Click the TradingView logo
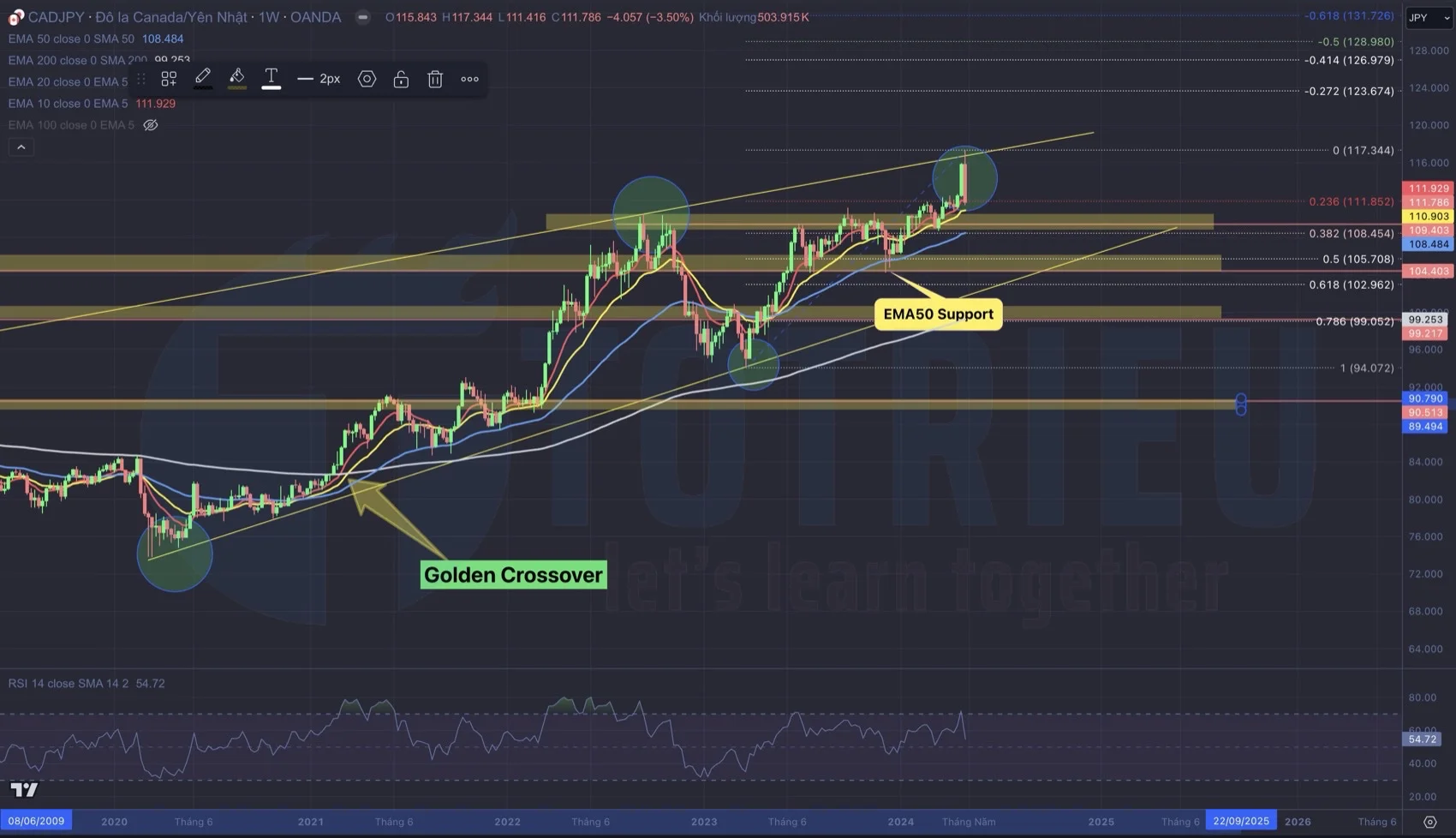The width and height of the screenshot is (1456, 838). coord(24,789)
